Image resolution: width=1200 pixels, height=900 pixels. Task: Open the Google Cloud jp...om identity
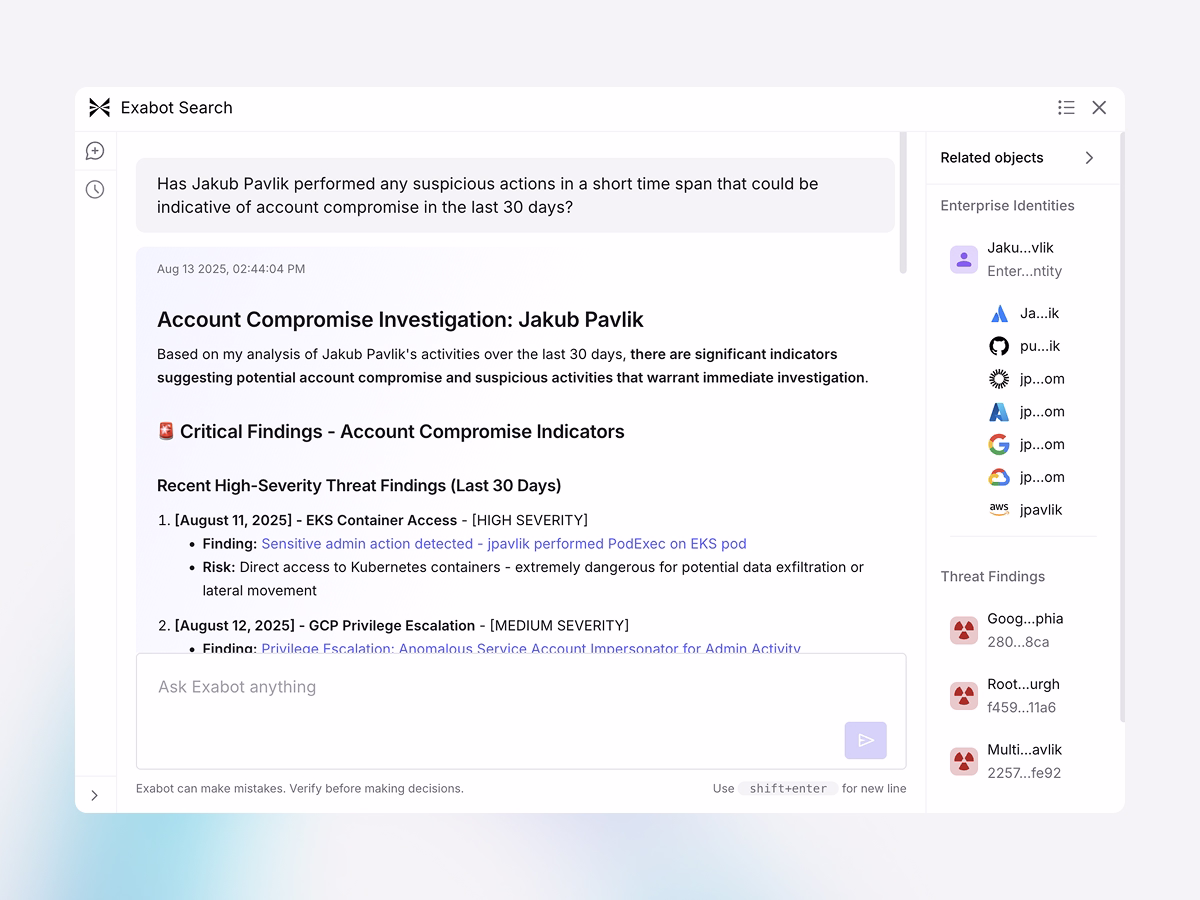pyautogui.click(x=1026, y=477)
